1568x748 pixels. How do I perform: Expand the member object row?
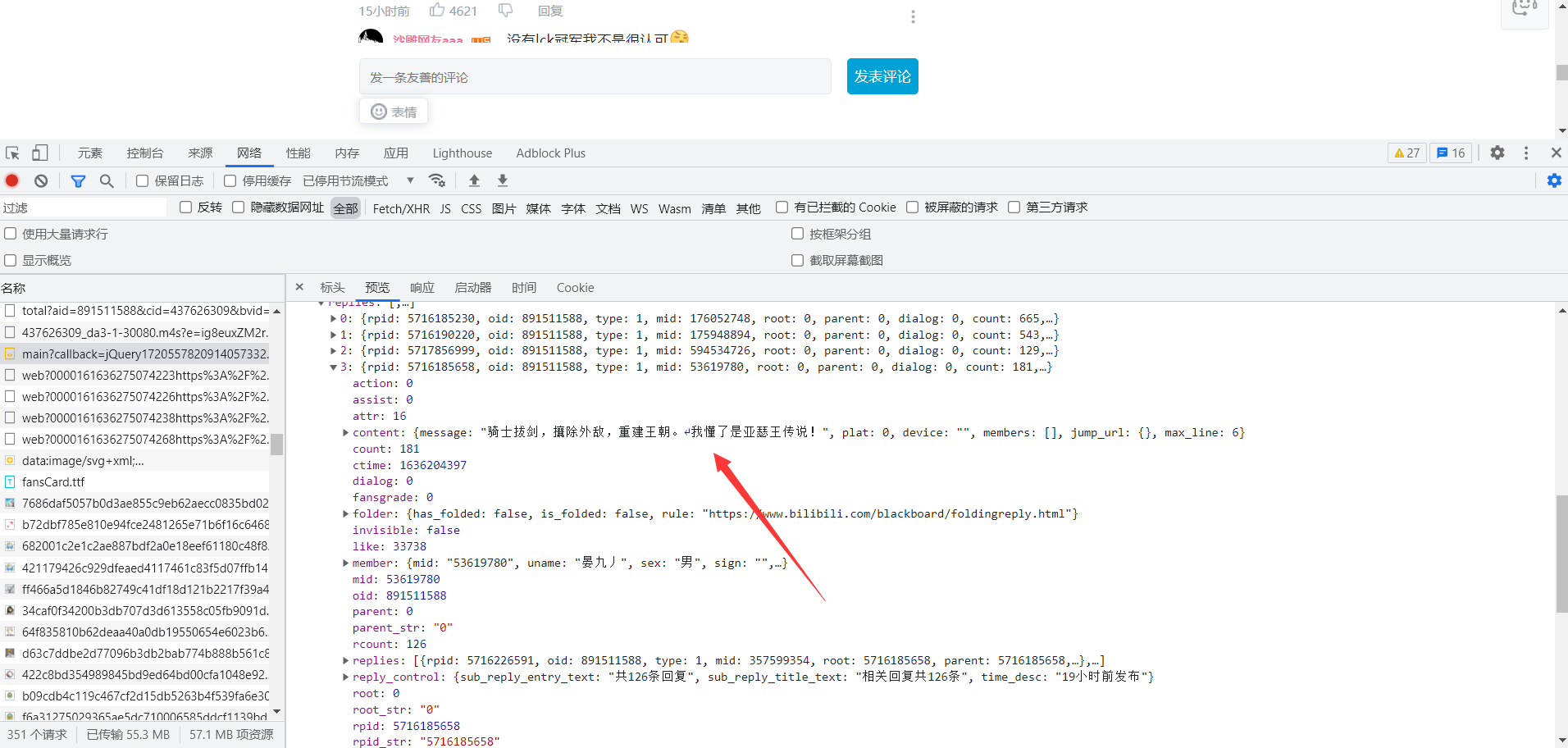coord(345,563)
